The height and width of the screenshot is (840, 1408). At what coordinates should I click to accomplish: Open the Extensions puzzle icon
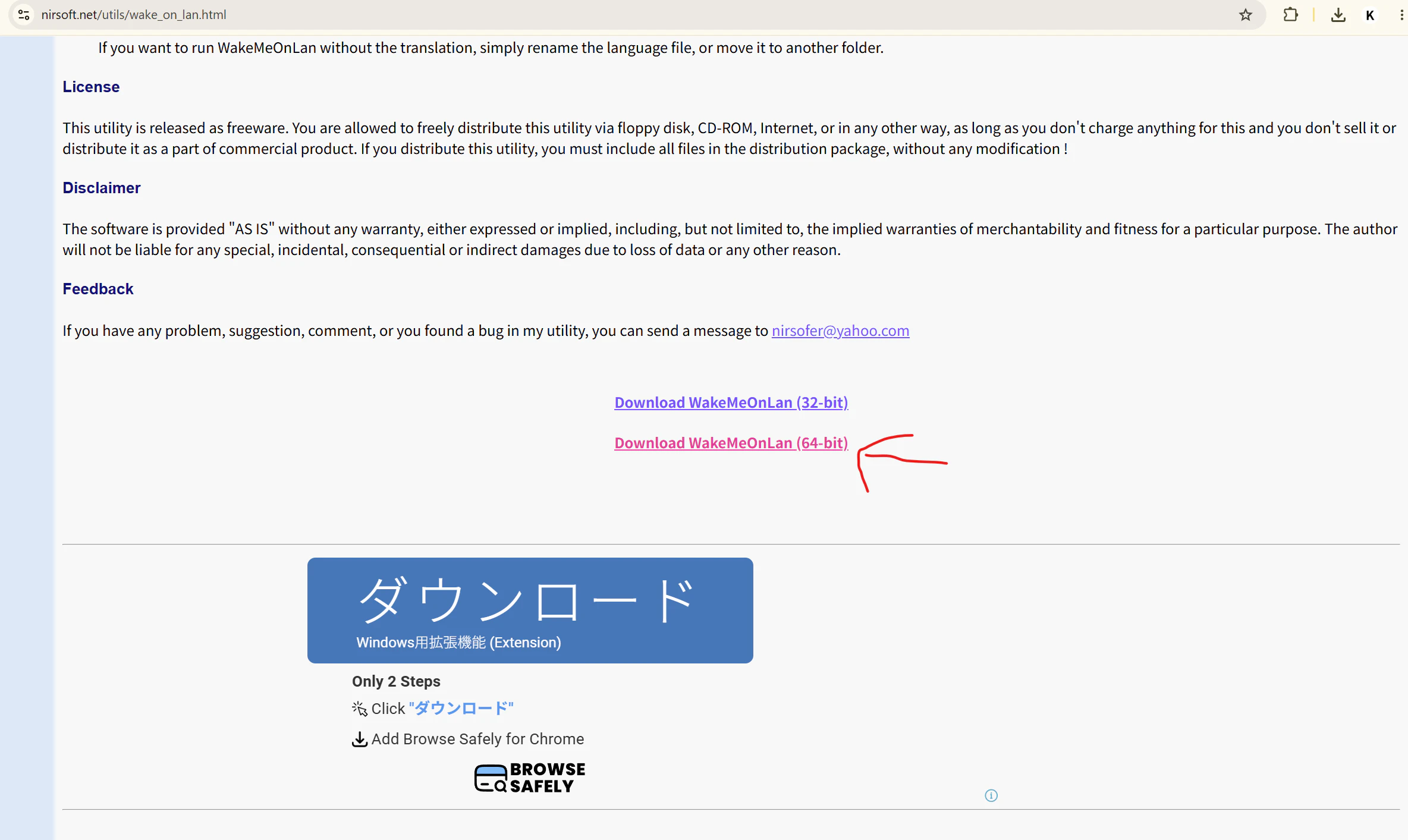point(1291,15)
